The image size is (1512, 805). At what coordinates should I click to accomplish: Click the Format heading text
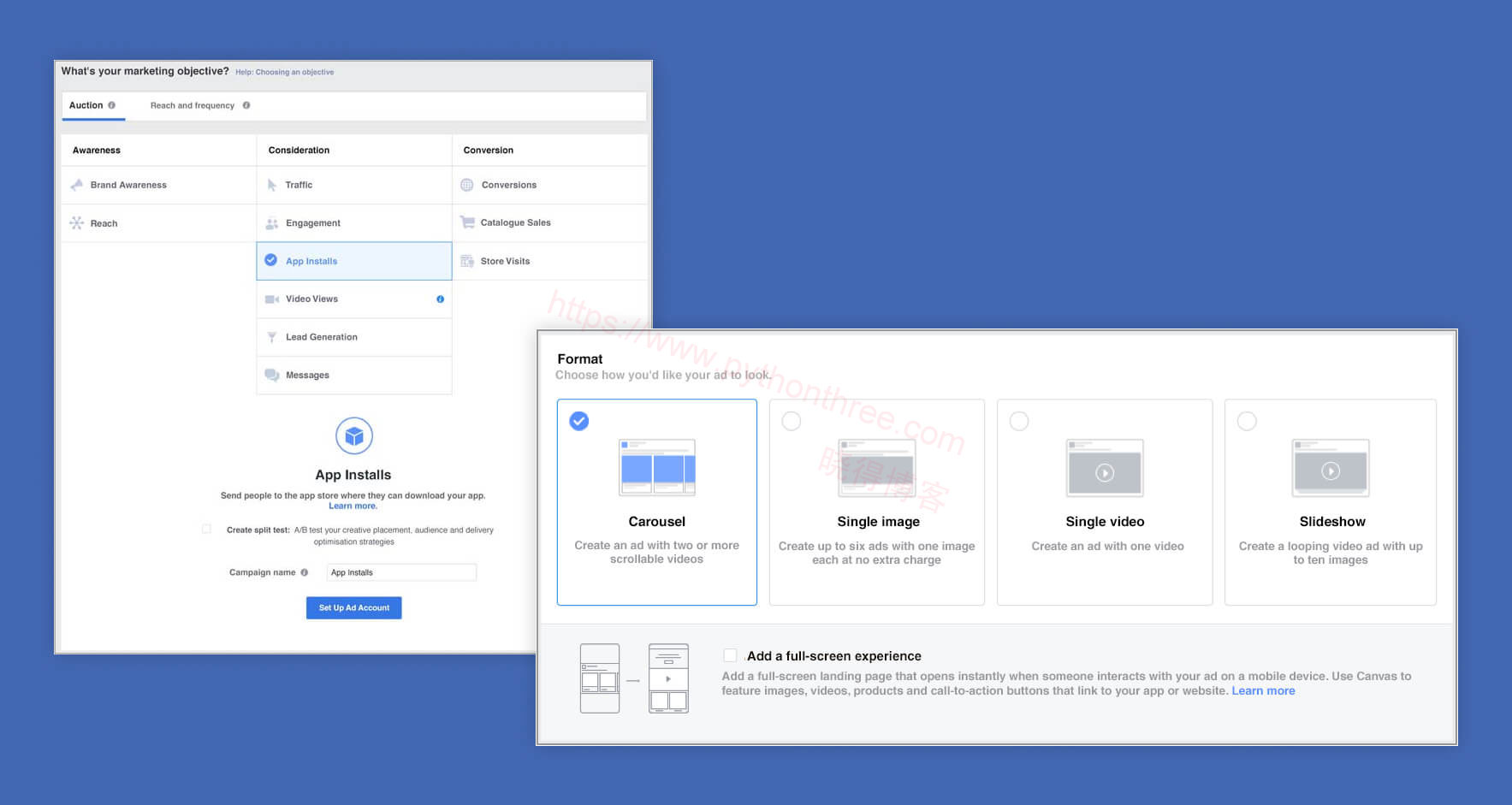tap(580, 359)
